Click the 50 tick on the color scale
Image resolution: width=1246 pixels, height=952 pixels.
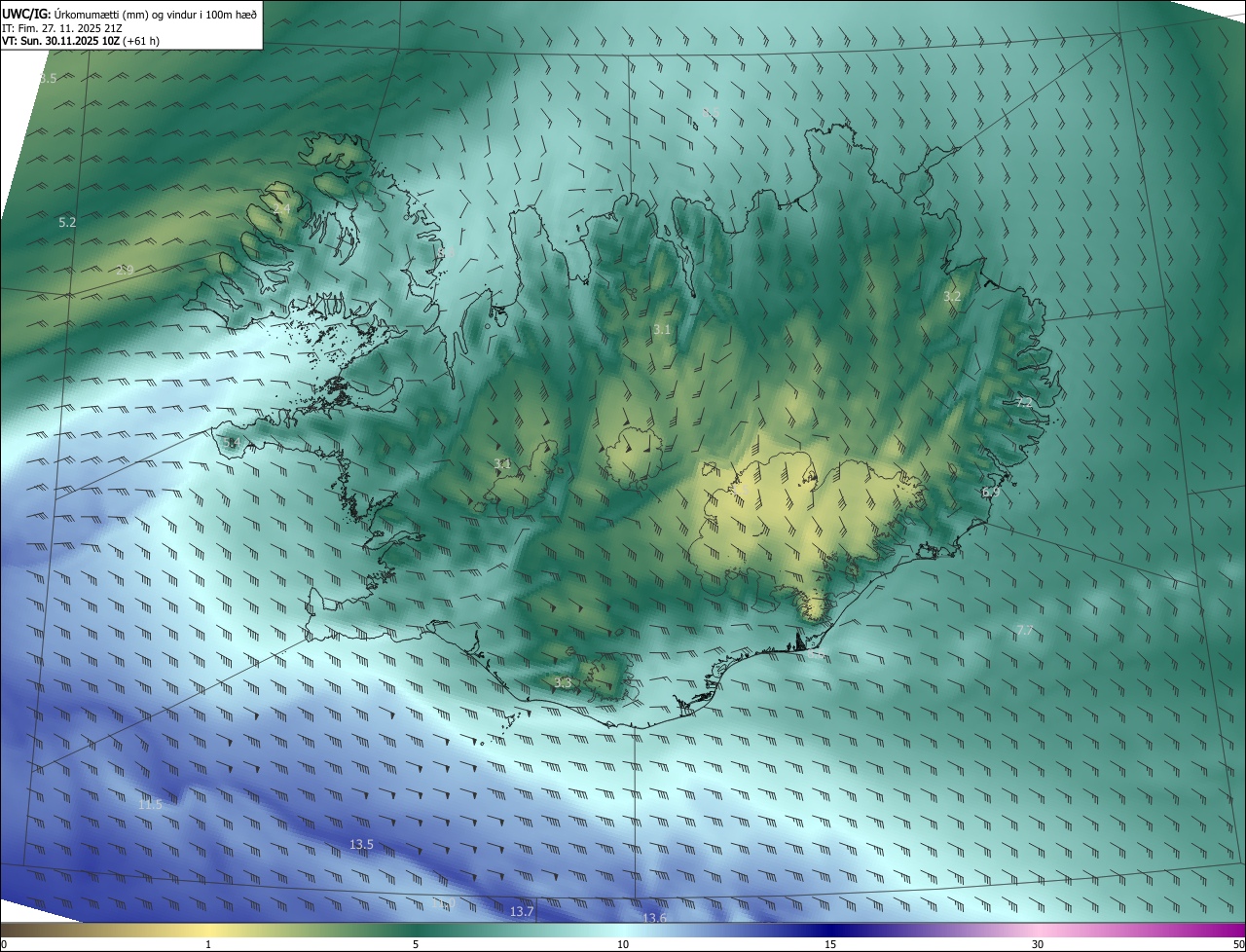1238,945
